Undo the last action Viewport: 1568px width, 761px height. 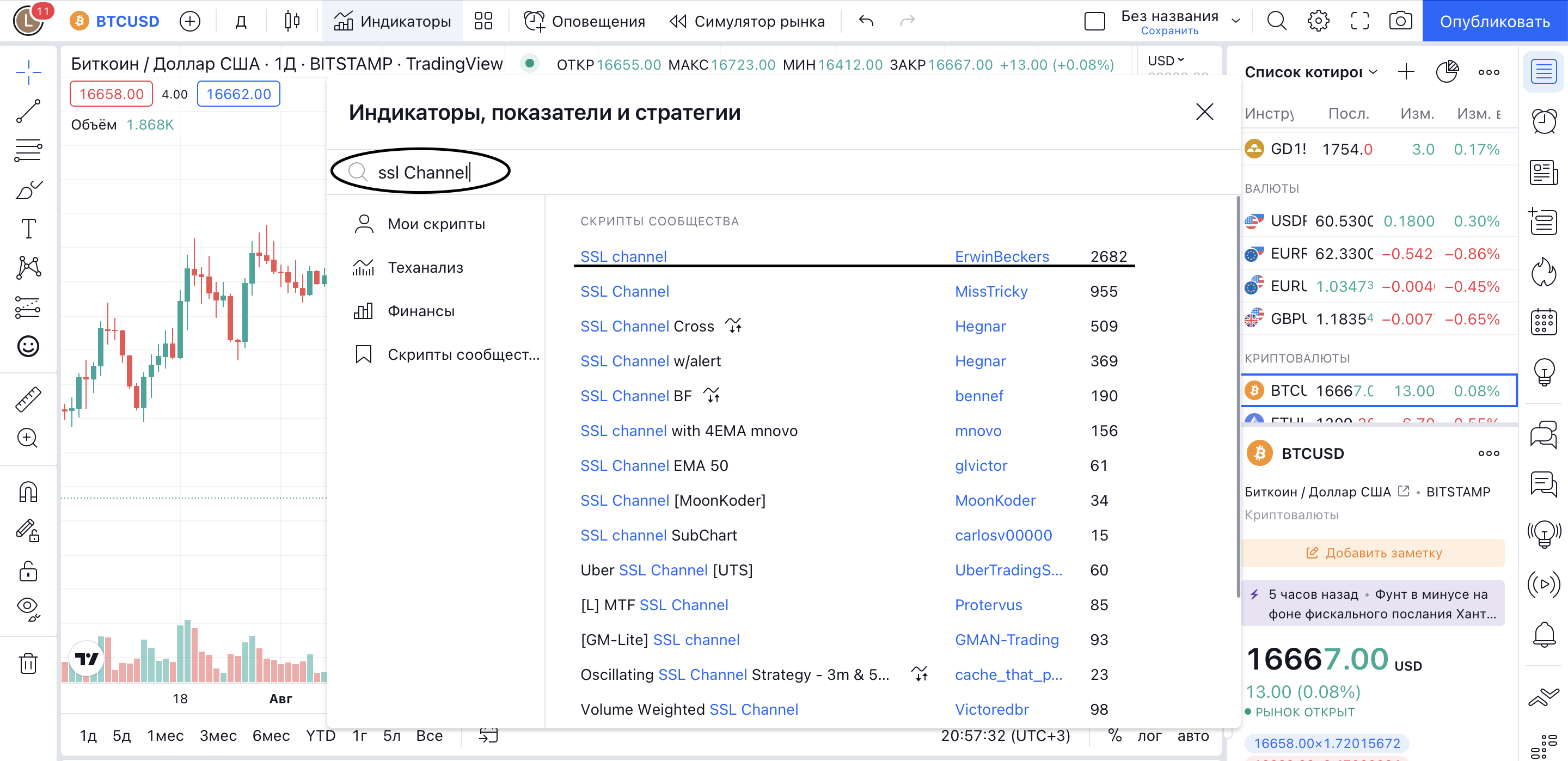(x=866, y=21)
